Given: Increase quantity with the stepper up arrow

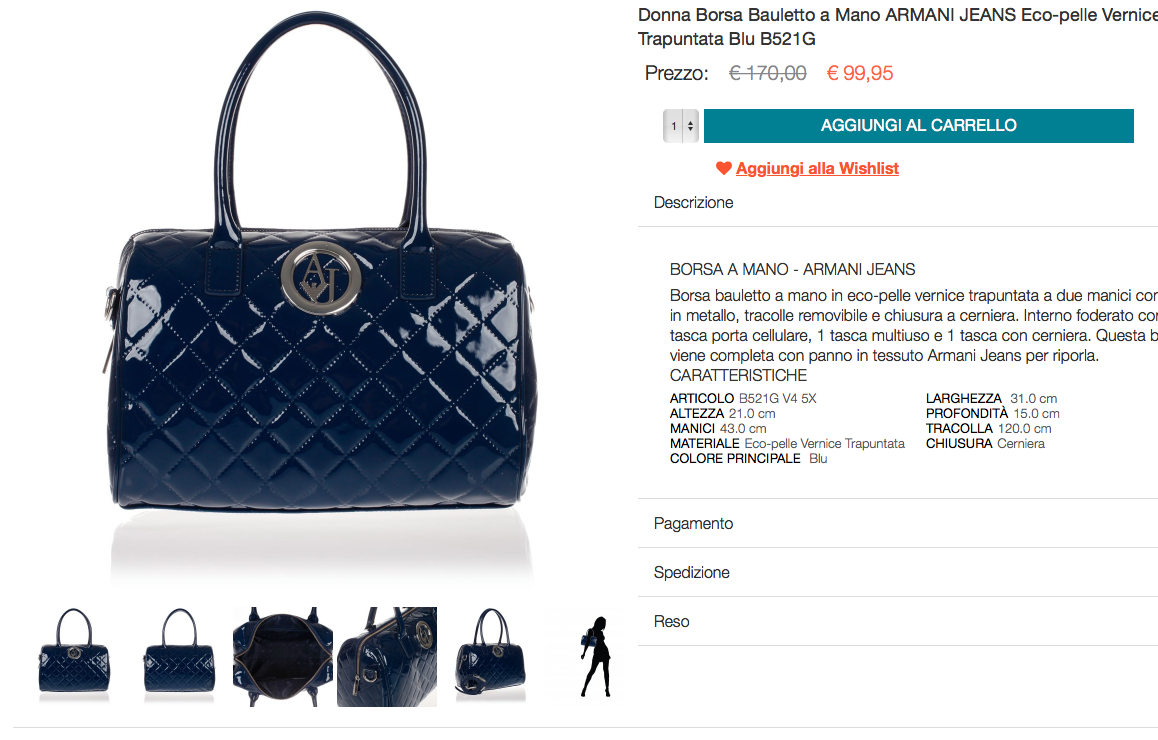Looking at the screenshot, I should point(691,123).
